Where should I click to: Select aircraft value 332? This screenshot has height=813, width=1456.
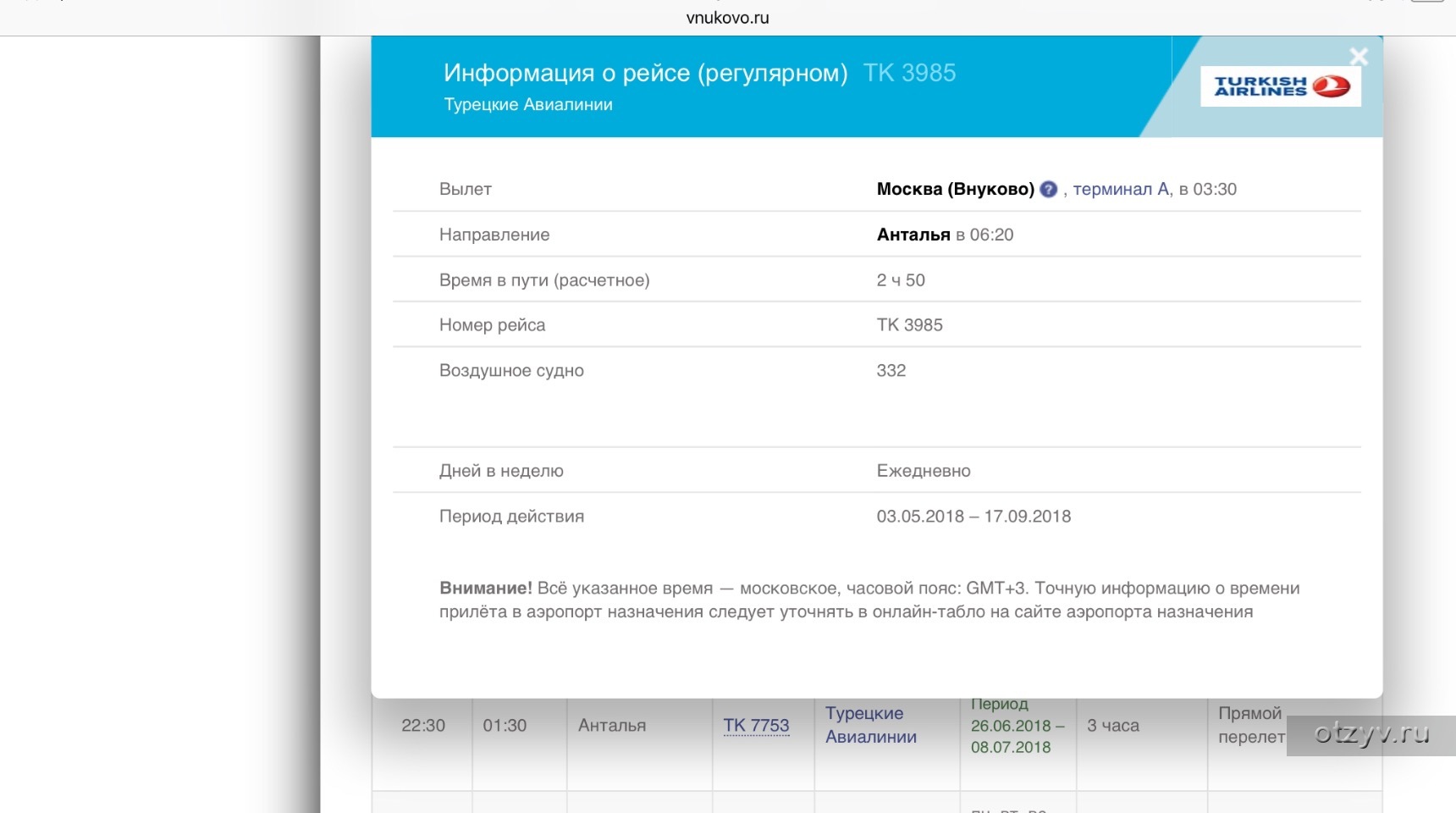tap(891, 371)
